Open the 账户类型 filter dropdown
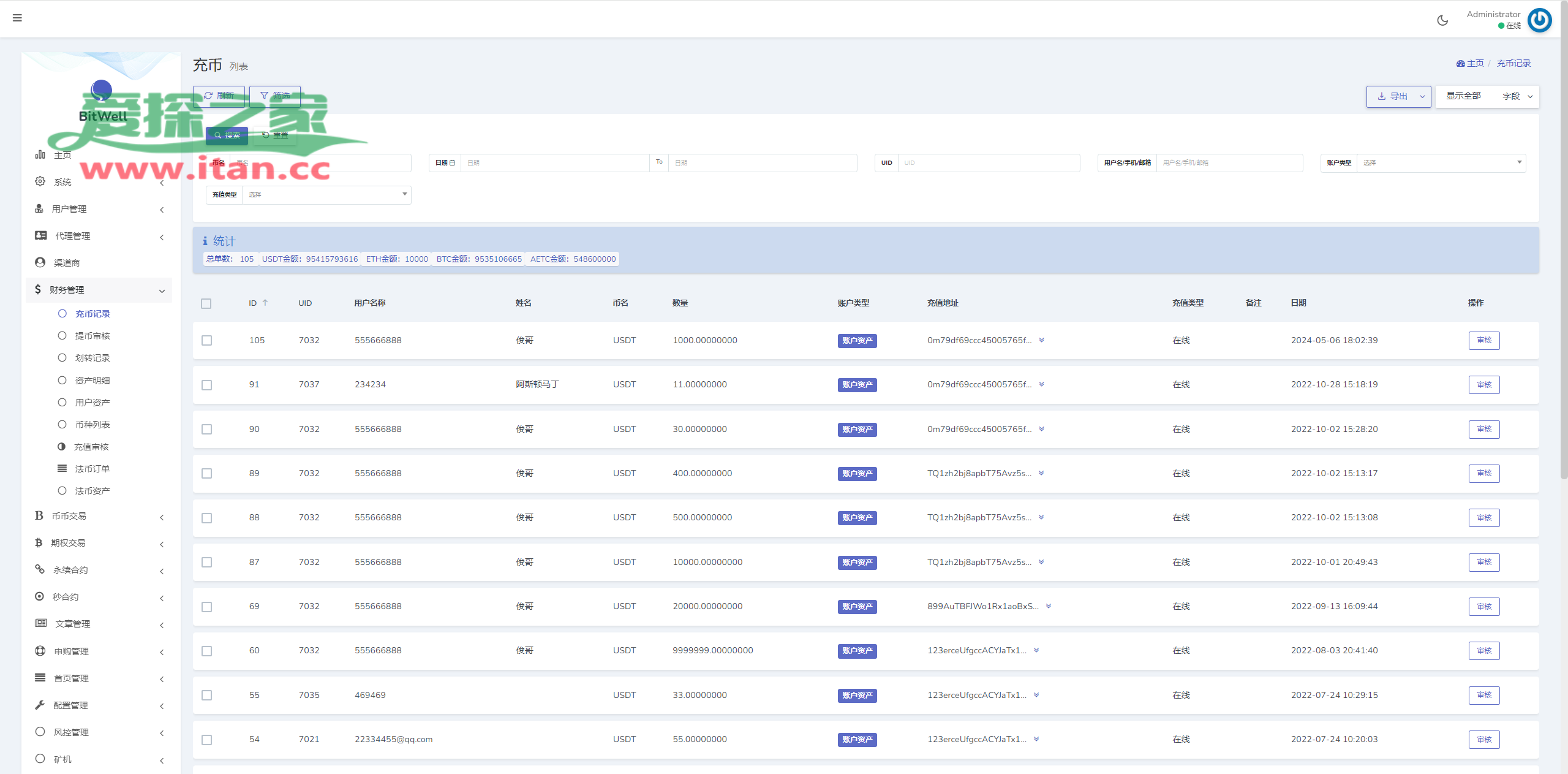Image resolution: width=1568 pixels, height=774 pixels. tap(1441, 163)
